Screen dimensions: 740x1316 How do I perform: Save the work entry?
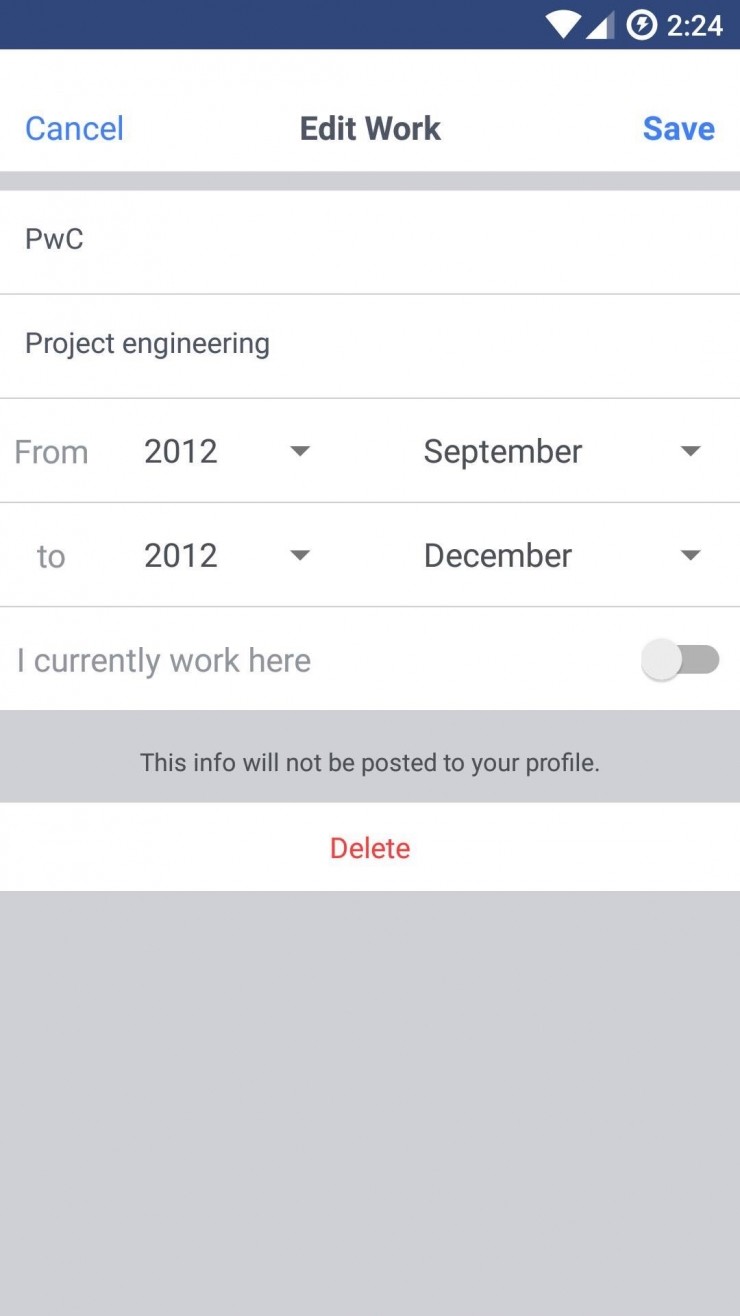tap(678, 128)
